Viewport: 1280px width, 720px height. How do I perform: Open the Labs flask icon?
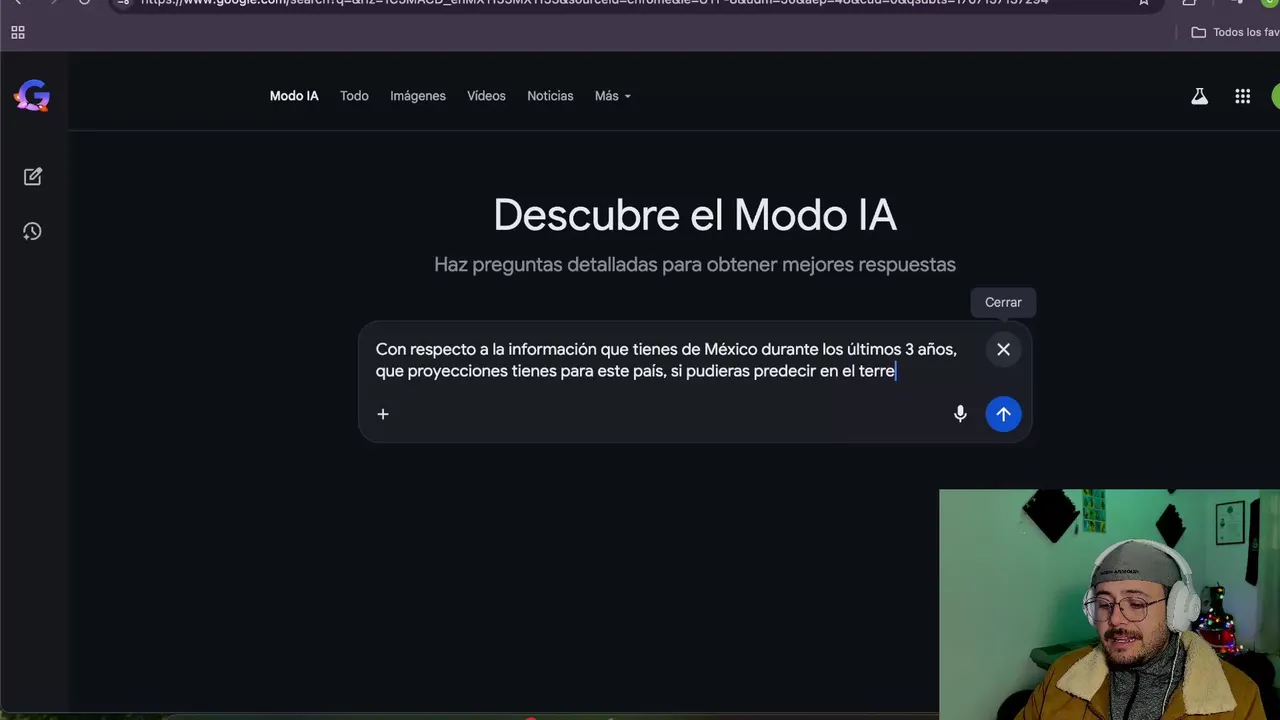tap(1199, 96)
